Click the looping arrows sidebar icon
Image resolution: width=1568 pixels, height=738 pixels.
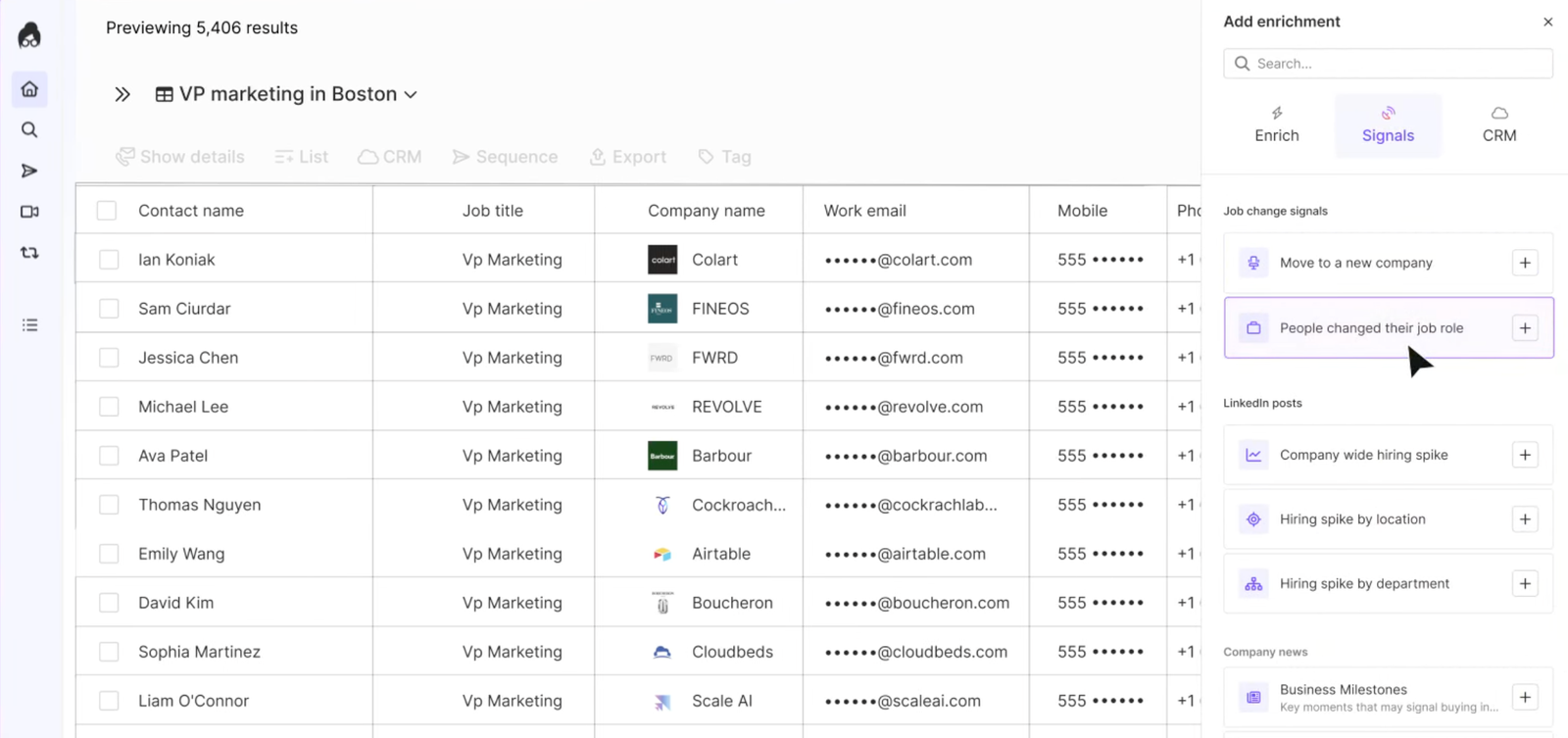(x=29, y=253)
